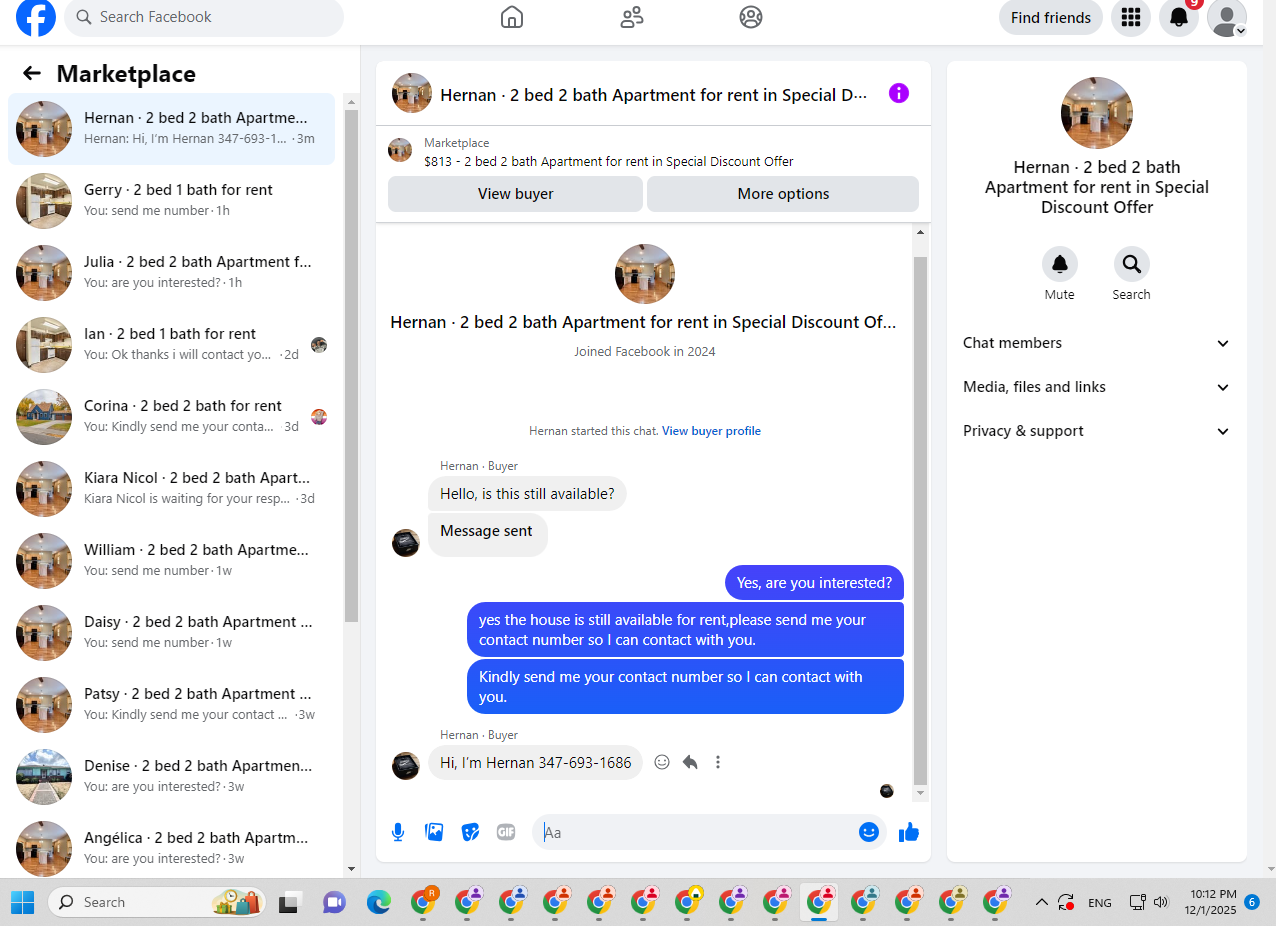Click the message text input Aa

697,832
